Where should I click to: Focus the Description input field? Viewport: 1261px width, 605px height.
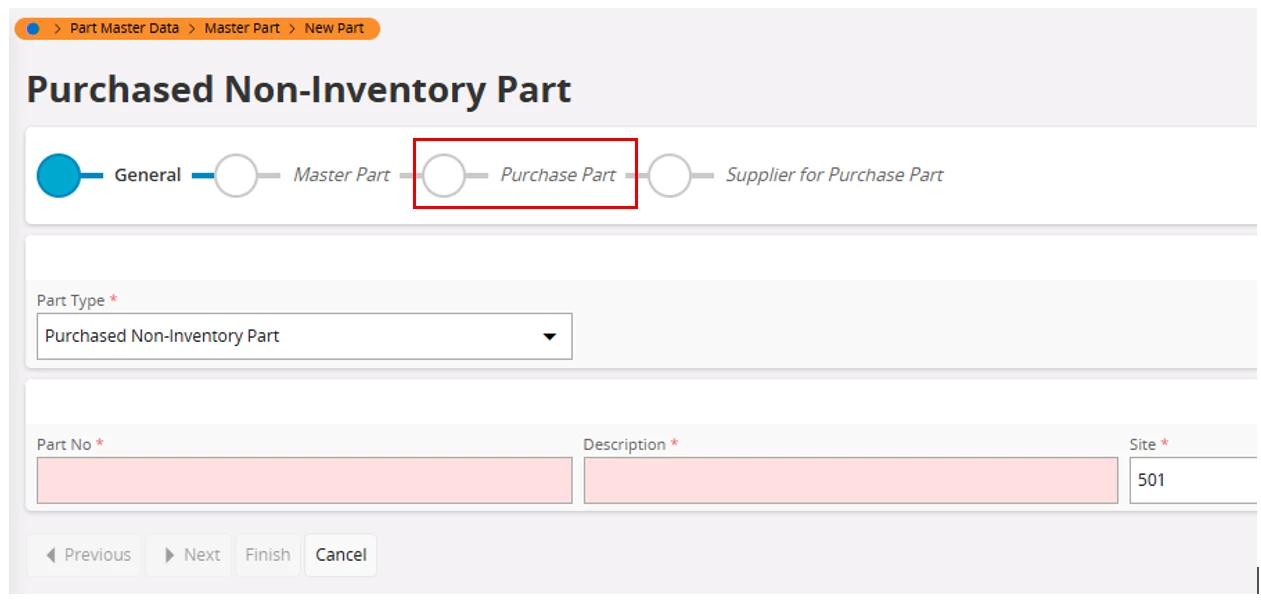click(851, 480)
